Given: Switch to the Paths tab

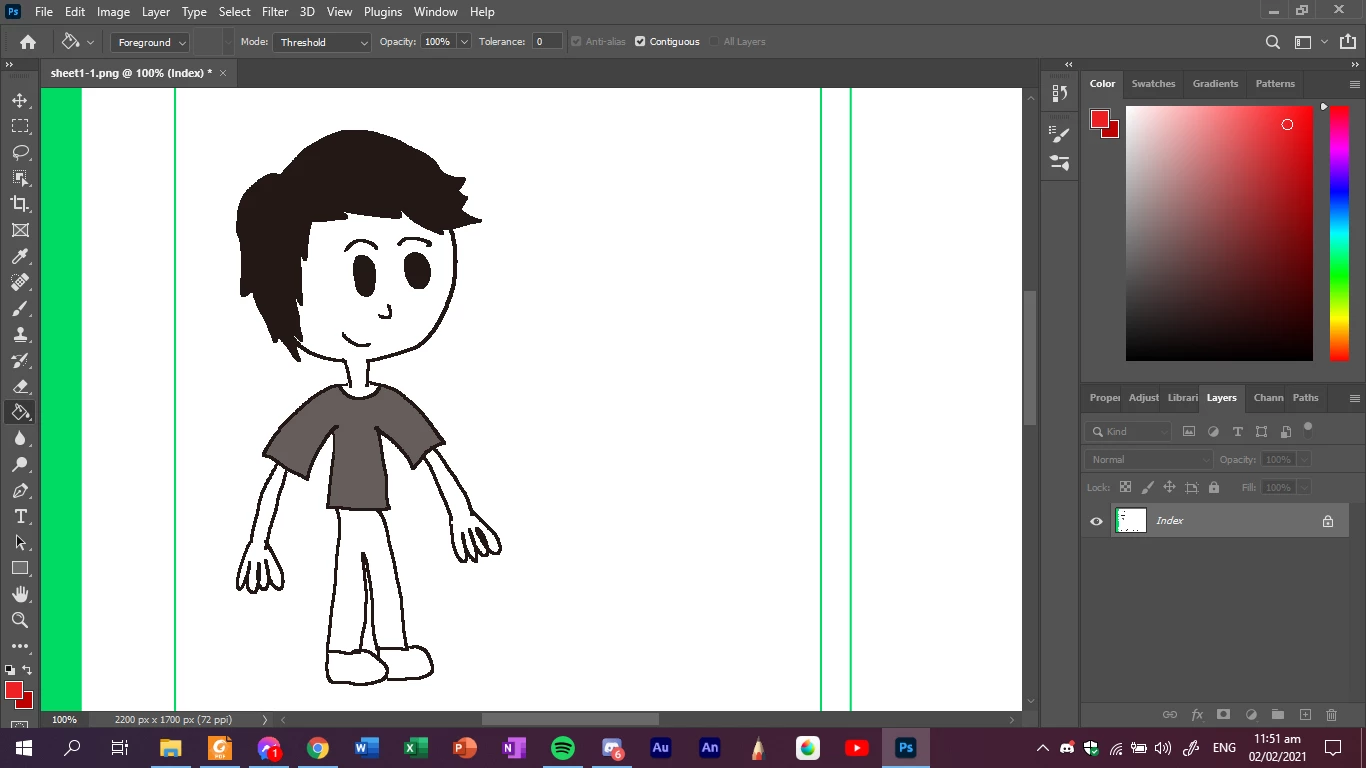Looking at the screenshot, I should click(1305, 398).
